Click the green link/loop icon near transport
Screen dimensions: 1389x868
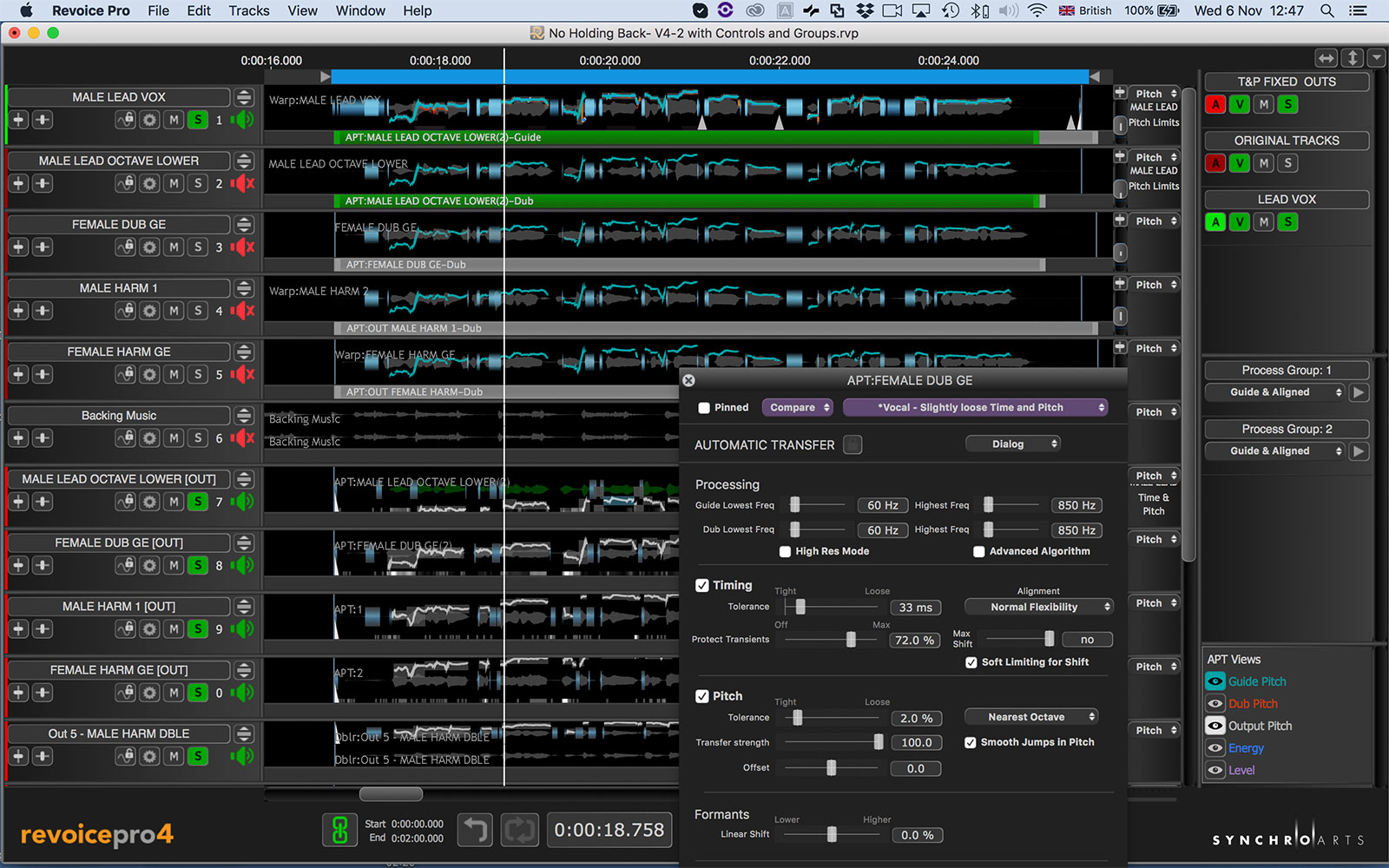[x=339, y=831]
